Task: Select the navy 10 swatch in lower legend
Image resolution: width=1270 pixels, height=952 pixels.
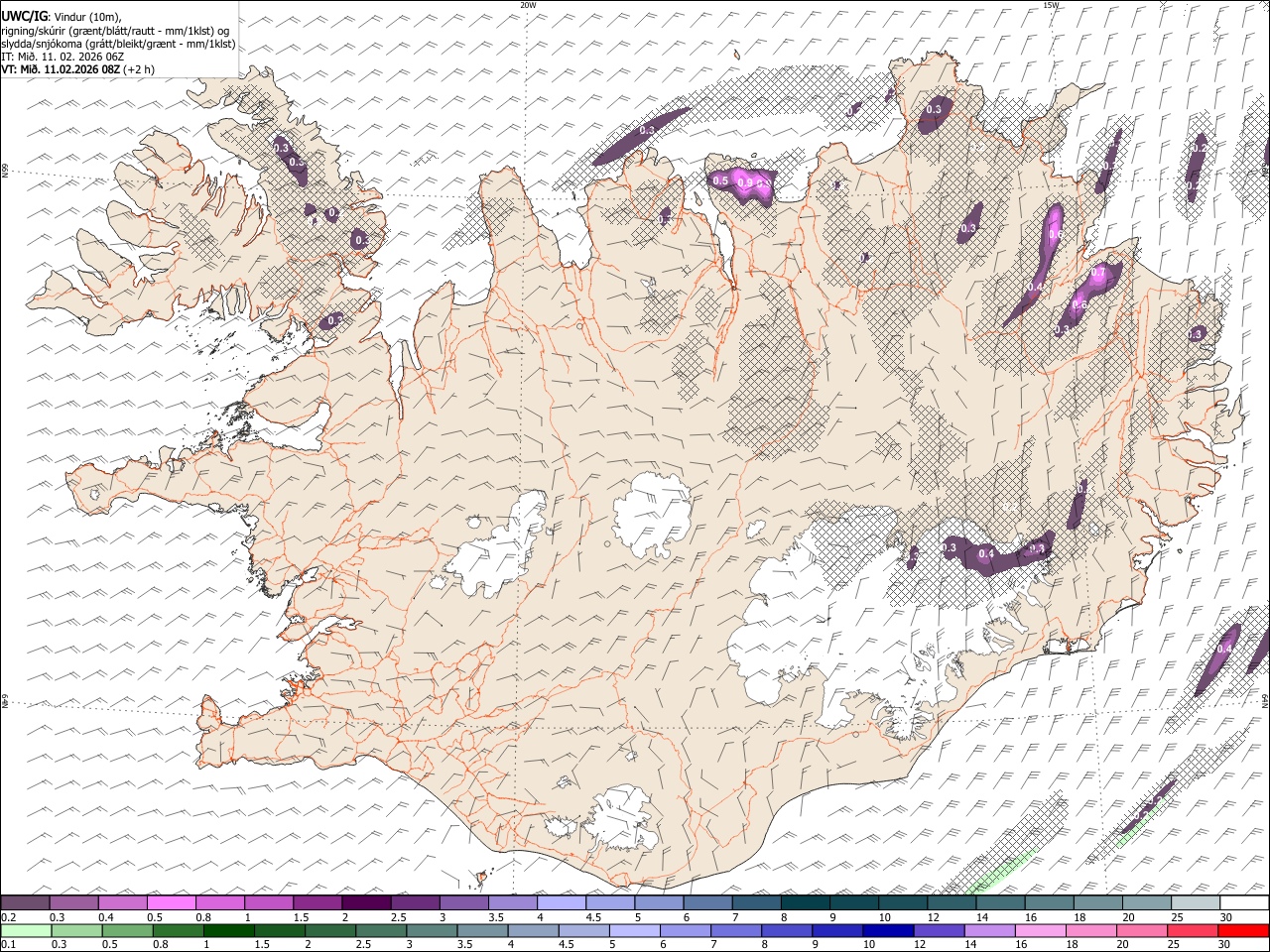Action: [888, 930]
